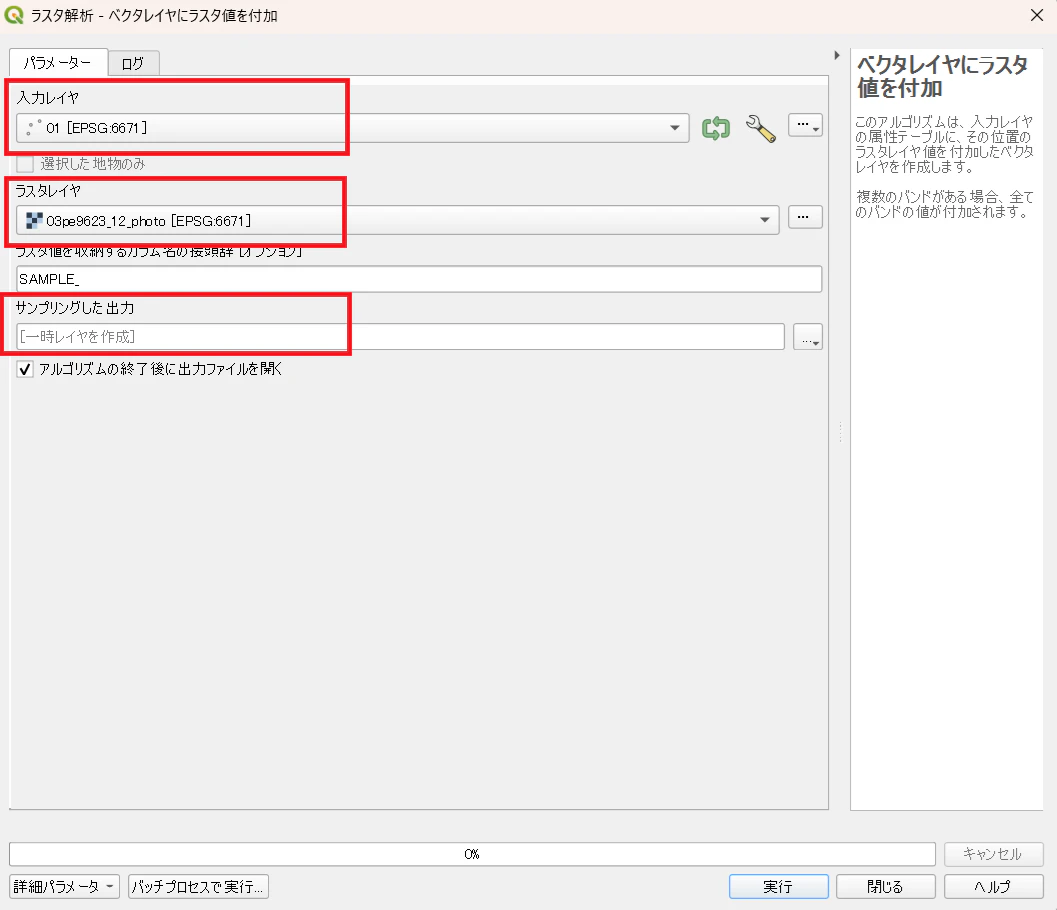Close the ラスタ解析 dialog window

[1037, 16]
